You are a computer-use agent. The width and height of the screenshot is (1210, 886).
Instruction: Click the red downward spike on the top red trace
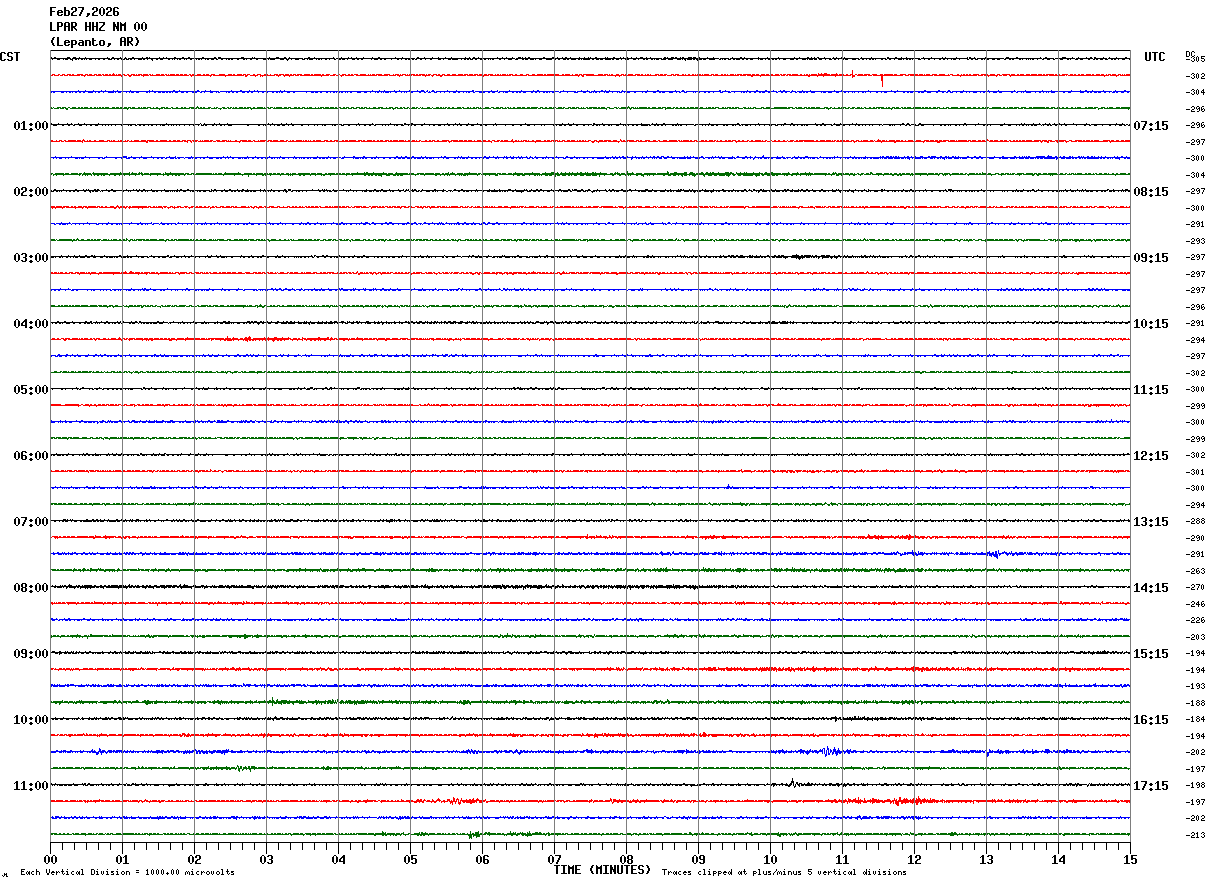tap(882, 80)
